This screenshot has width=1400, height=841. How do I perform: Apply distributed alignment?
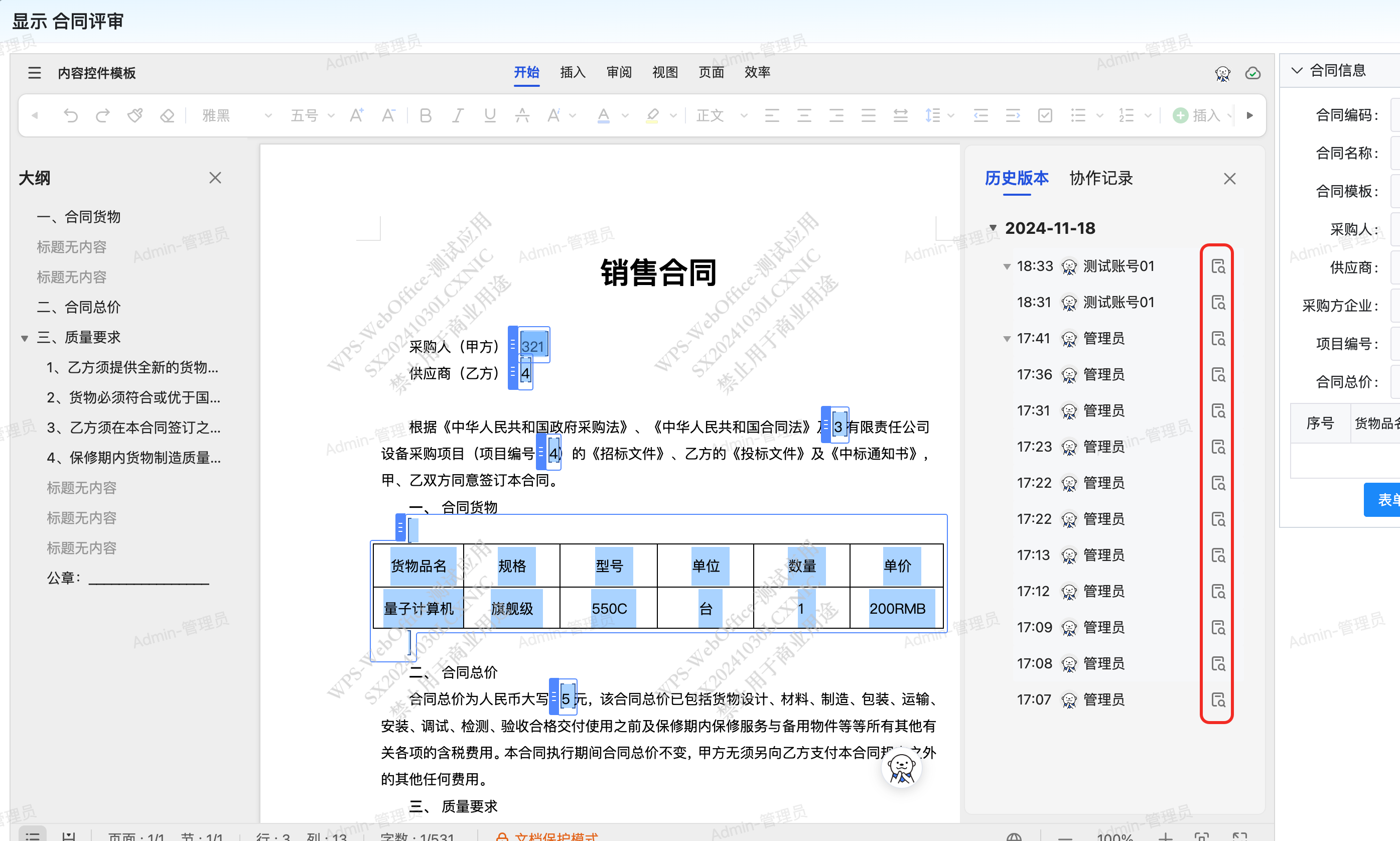(901, 115)
